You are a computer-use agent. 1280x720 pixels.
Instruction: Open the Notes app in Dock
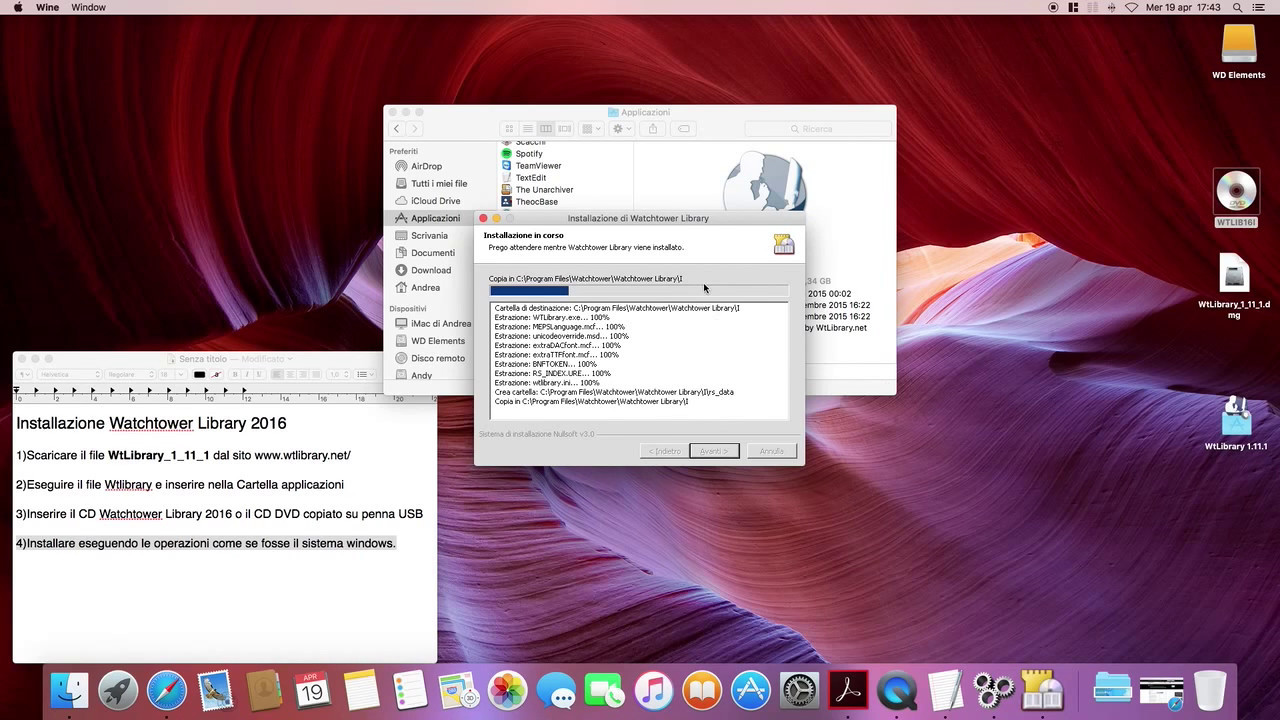361,690
